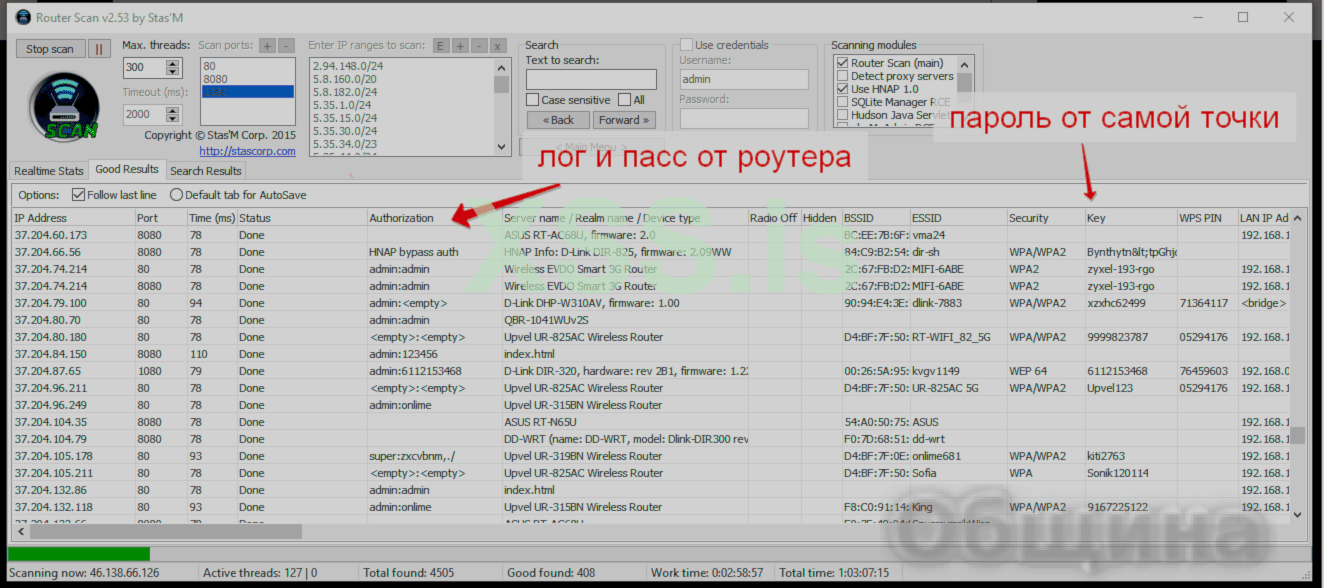Image resolution: width=1324 pixels, height=588 pixels.
Task: Sort by the Status column header
Action: coord(302,218)
